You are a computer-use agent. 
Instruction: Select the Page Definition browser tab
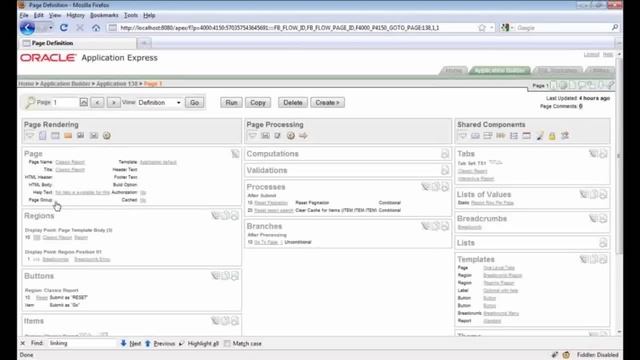[x=78, y=43]
